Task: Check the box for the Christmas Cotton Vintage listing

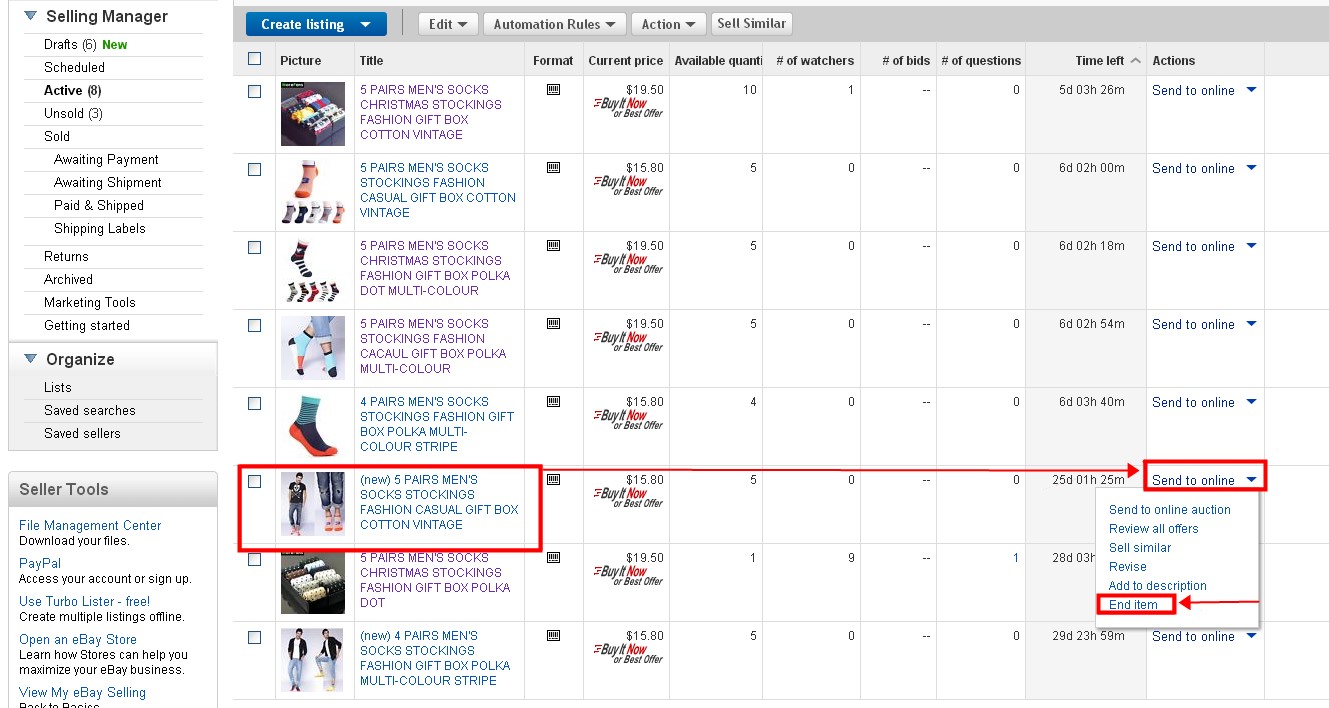Action: tap(254, 91)
